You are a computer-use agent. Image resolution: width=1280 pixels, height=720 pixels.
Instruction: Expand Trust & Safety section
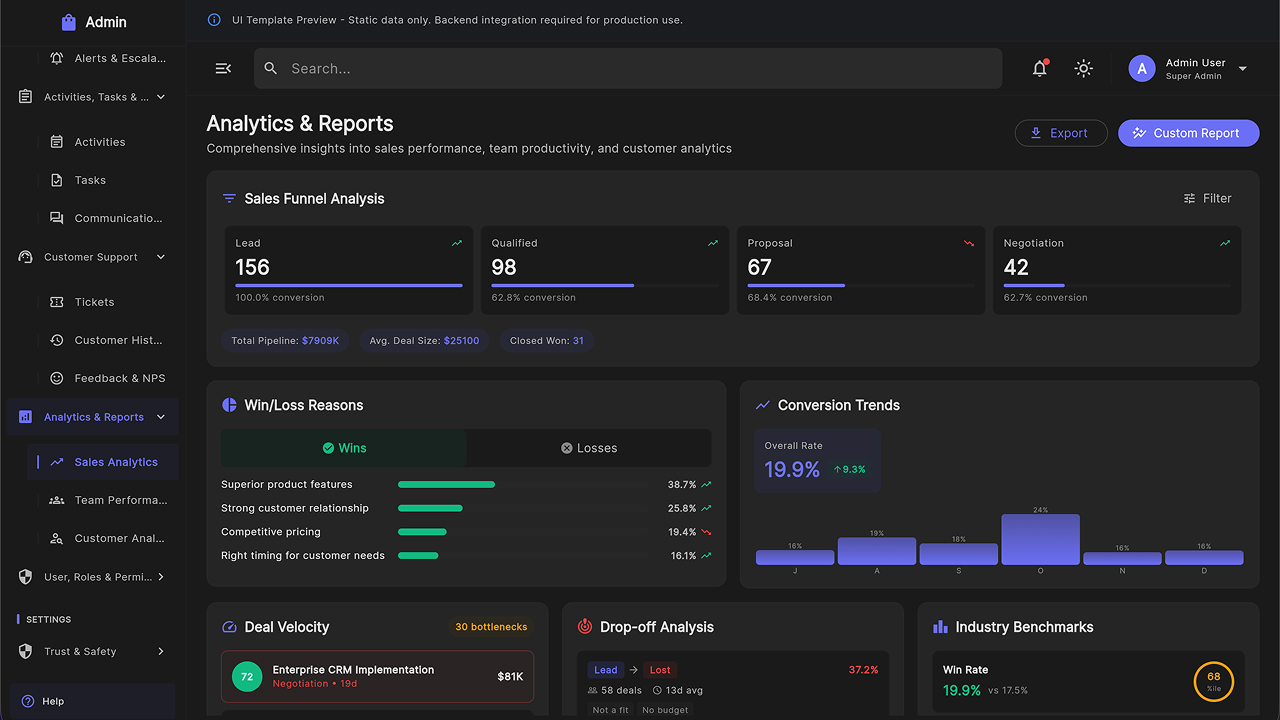point(161,651)
